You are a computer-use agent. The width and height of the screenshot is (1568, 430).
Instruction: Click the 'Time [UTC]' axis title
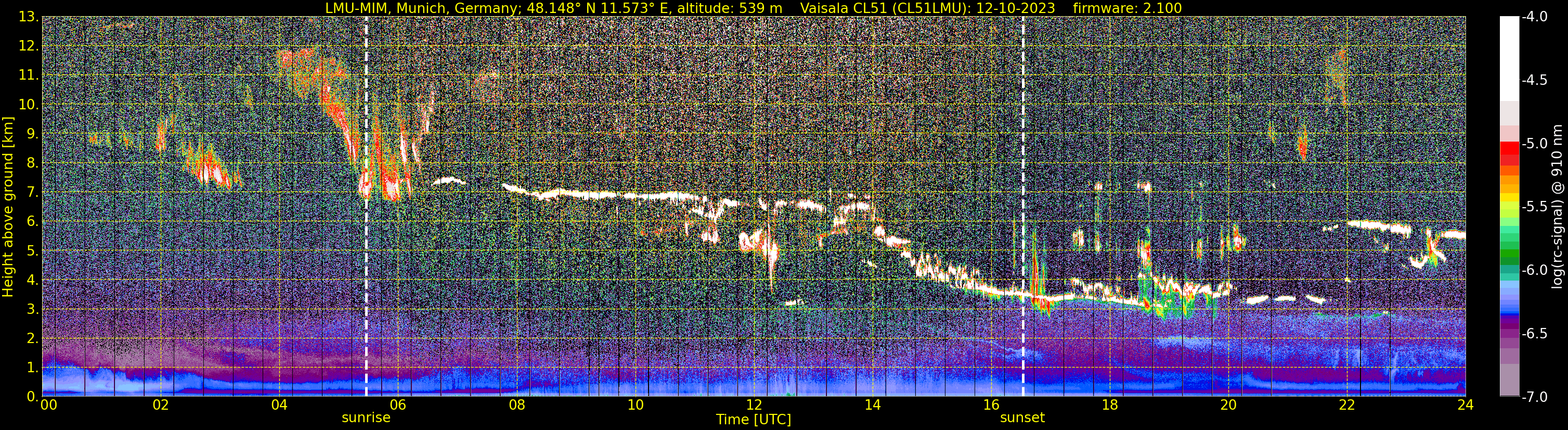[x=754, y=420]
